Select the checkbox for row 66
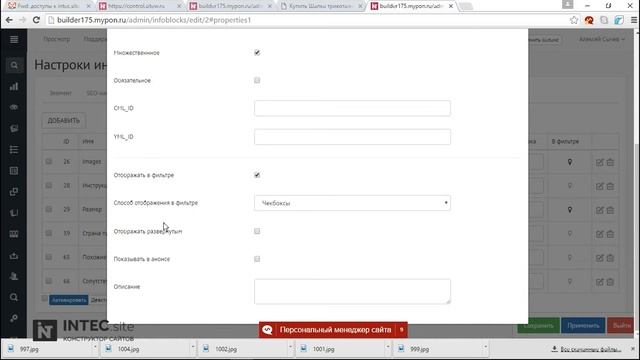 pos(49,281)
